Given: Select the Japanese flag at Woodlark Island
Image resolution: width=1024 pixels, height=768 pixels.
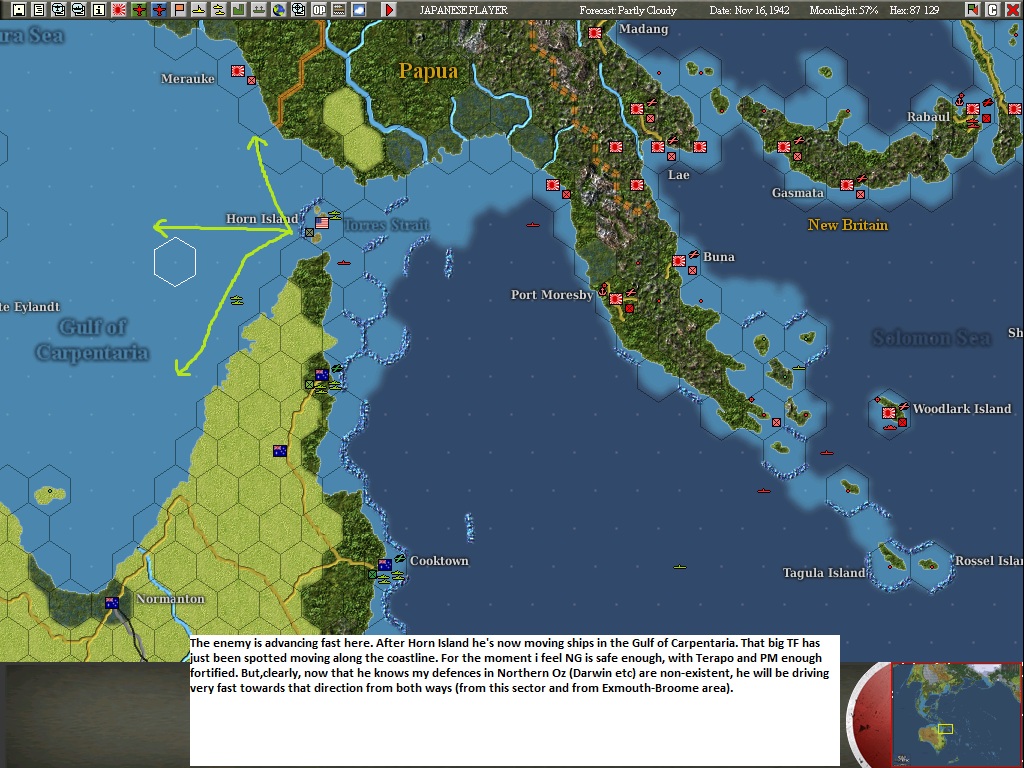Looking at the screenshot, I should (x=889, y=413).
